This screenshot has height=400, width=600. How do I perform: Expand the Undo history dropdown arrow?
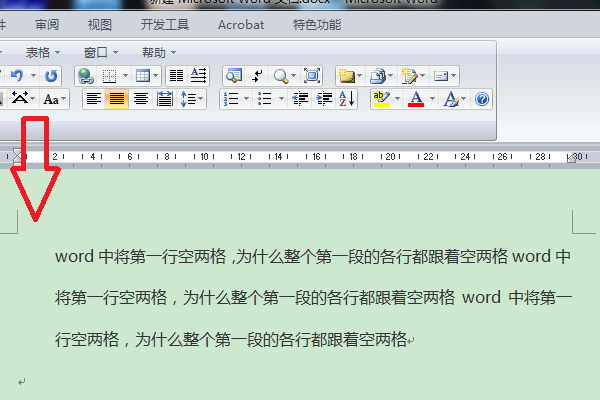pyautogui.click(x=33, y=76)
